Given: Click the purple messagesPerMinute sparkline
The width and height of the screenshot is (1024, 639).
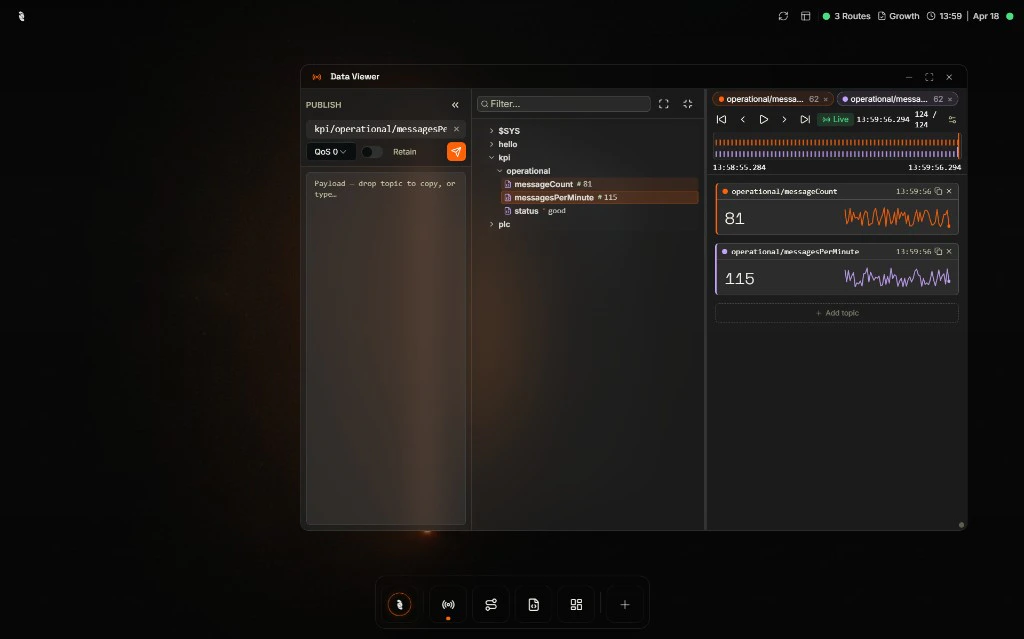Looking at the screenshot, I should (x=897, y=278).
